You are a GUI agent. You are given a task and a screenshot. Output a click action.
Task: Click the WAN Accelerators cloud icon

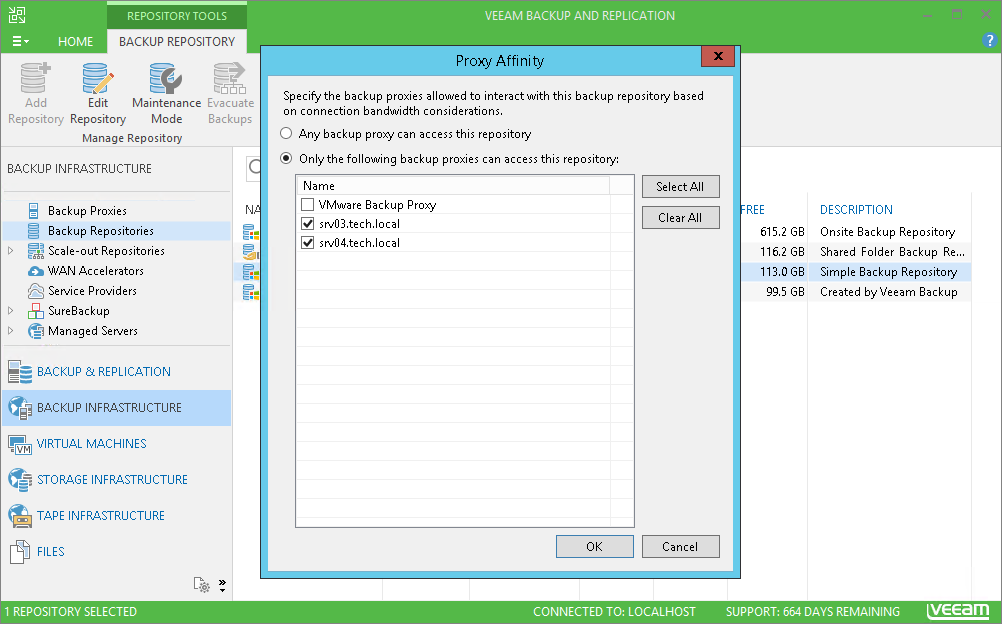pos(36,271)
